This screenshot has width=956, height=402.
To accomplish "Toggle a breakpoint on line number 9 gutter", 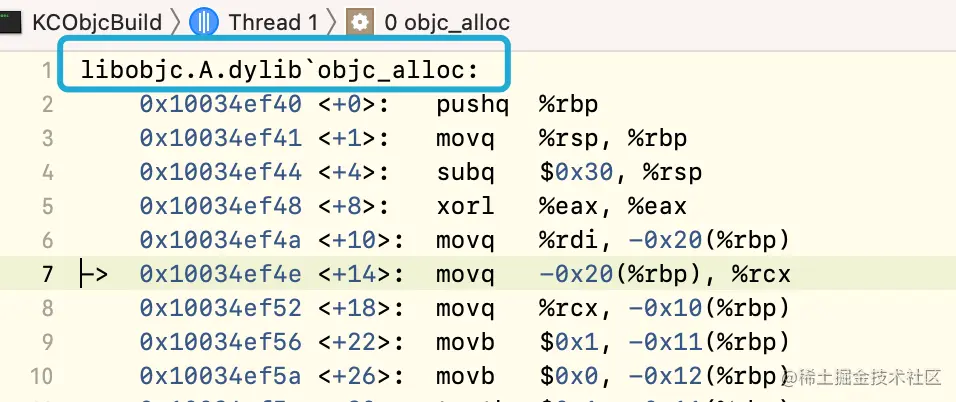I will pos(48,342).
